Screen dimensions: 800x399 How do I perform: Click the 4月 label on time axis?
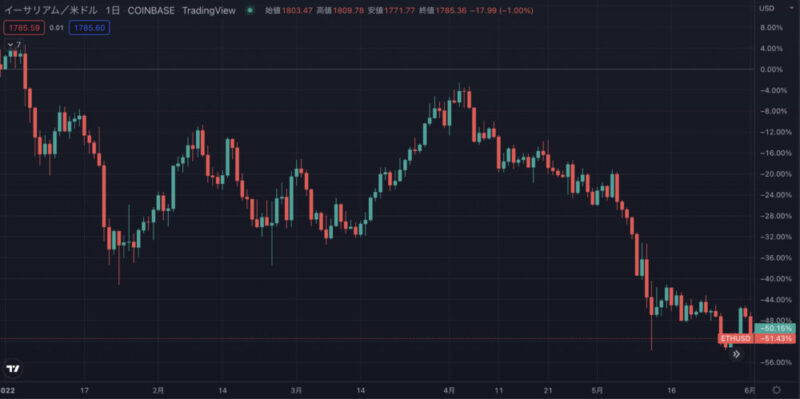click(x=449, y=390)
